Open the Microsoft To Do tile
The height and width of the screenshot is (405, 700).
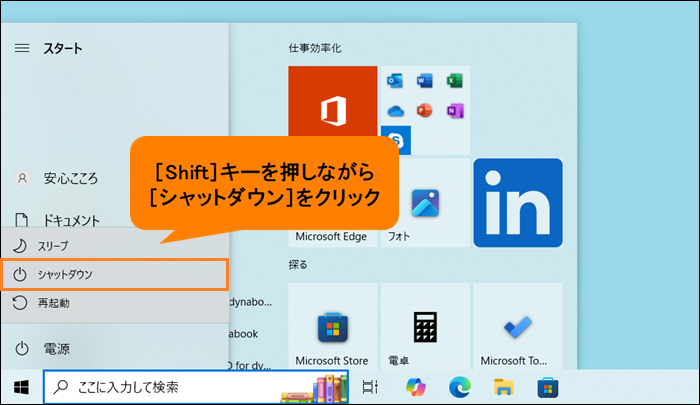point(518,326)
